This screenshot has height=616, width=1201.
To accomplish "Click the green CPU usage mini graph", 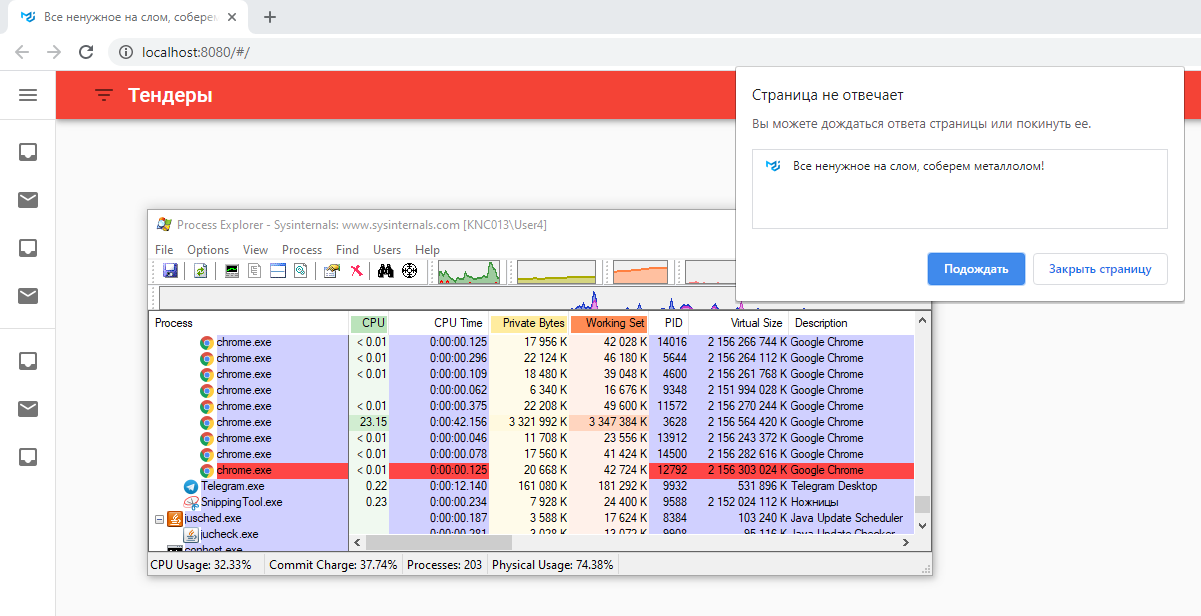I will 468,271.
